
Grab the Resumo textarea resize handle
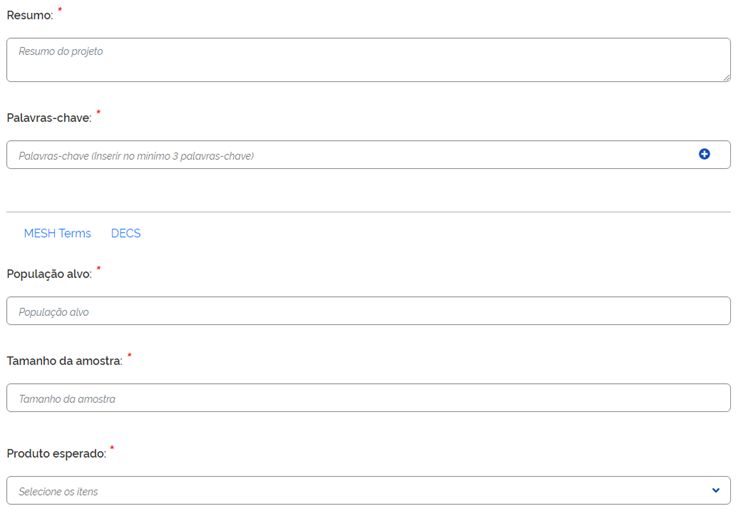[725, 76]
